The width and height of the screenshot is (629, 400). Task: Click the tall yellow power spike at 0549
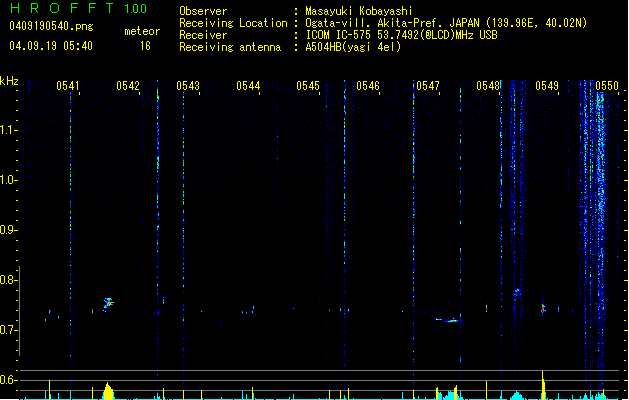(543, 385)
